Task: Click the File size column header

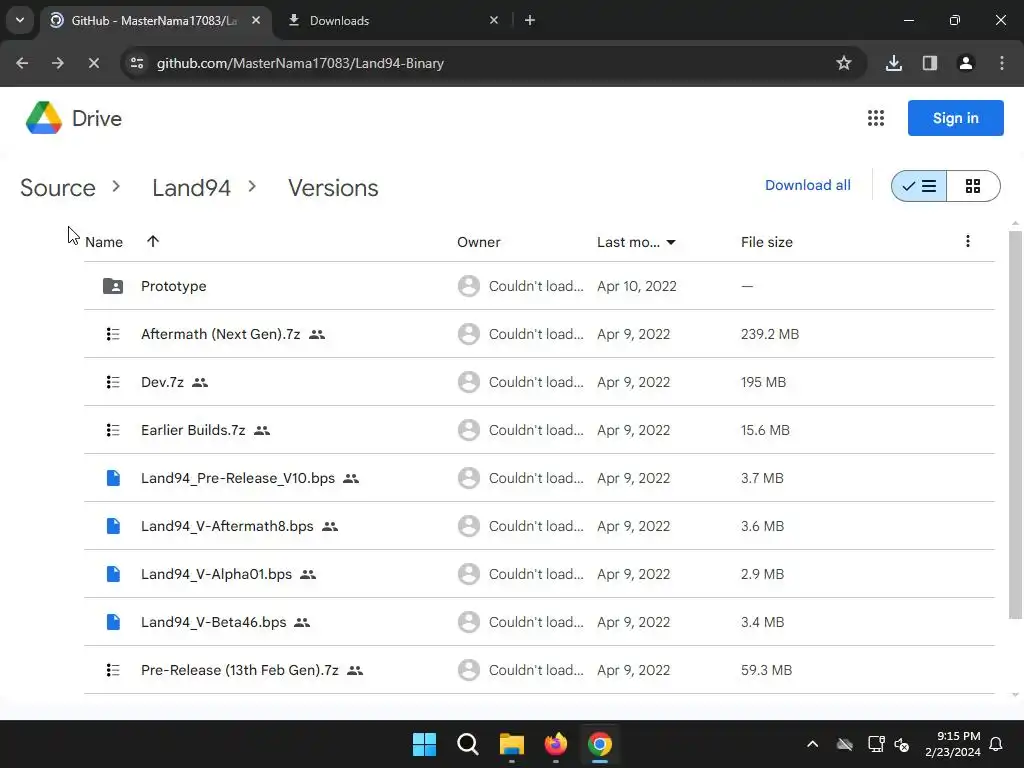Action: (767, 242)
